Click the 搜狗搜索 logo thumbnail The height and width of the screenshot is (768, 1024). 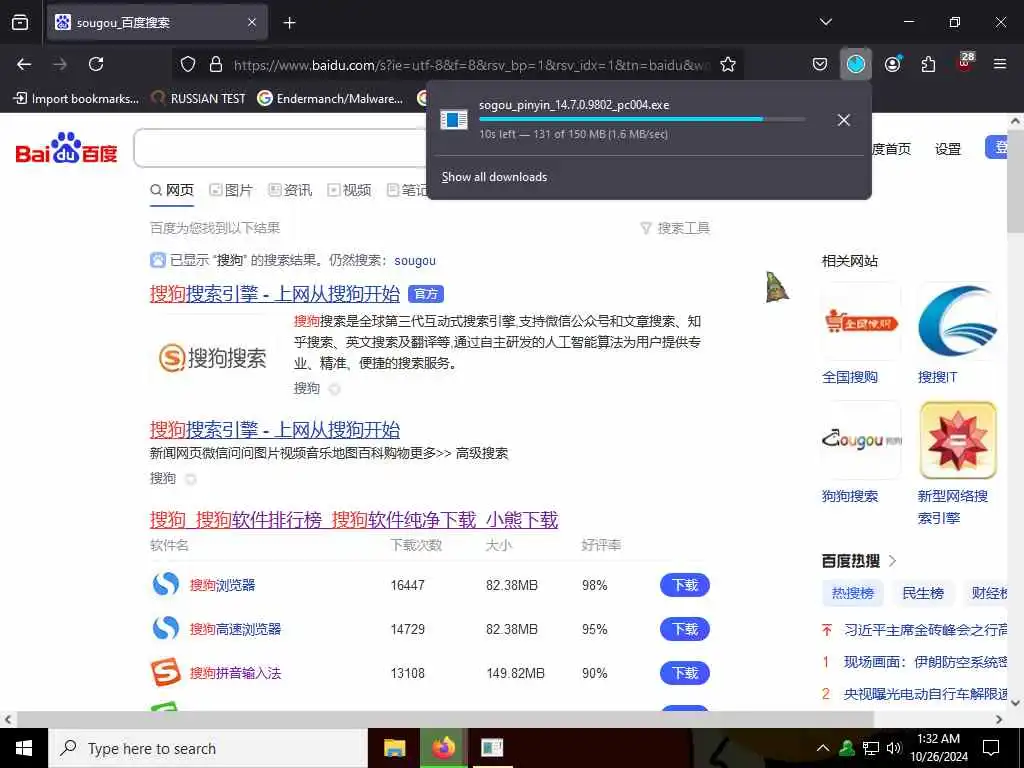pos(214,357)
